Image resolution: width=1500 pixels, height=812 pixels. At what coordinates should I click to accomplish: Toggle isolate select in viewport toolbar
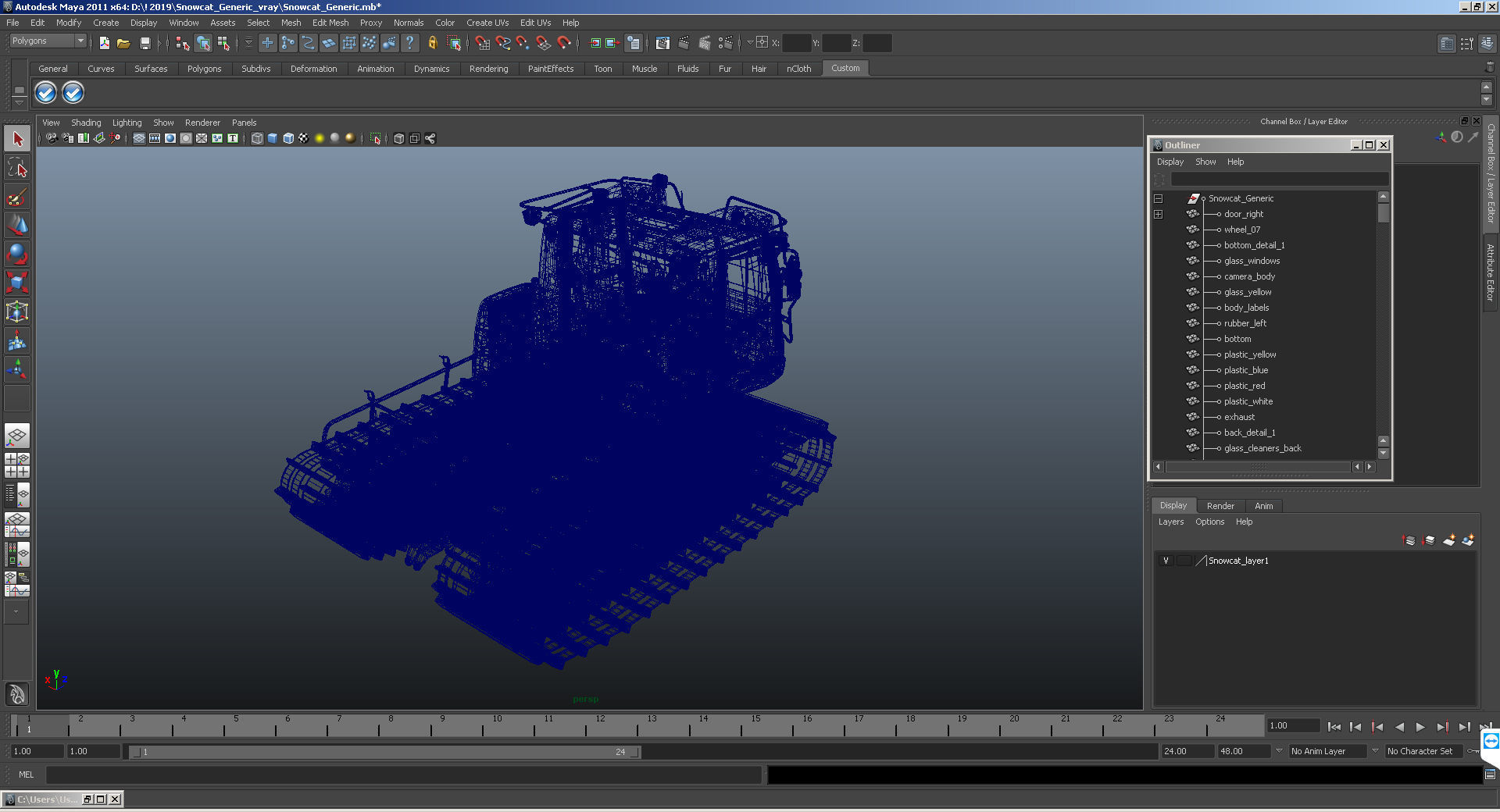coord(376,138)
